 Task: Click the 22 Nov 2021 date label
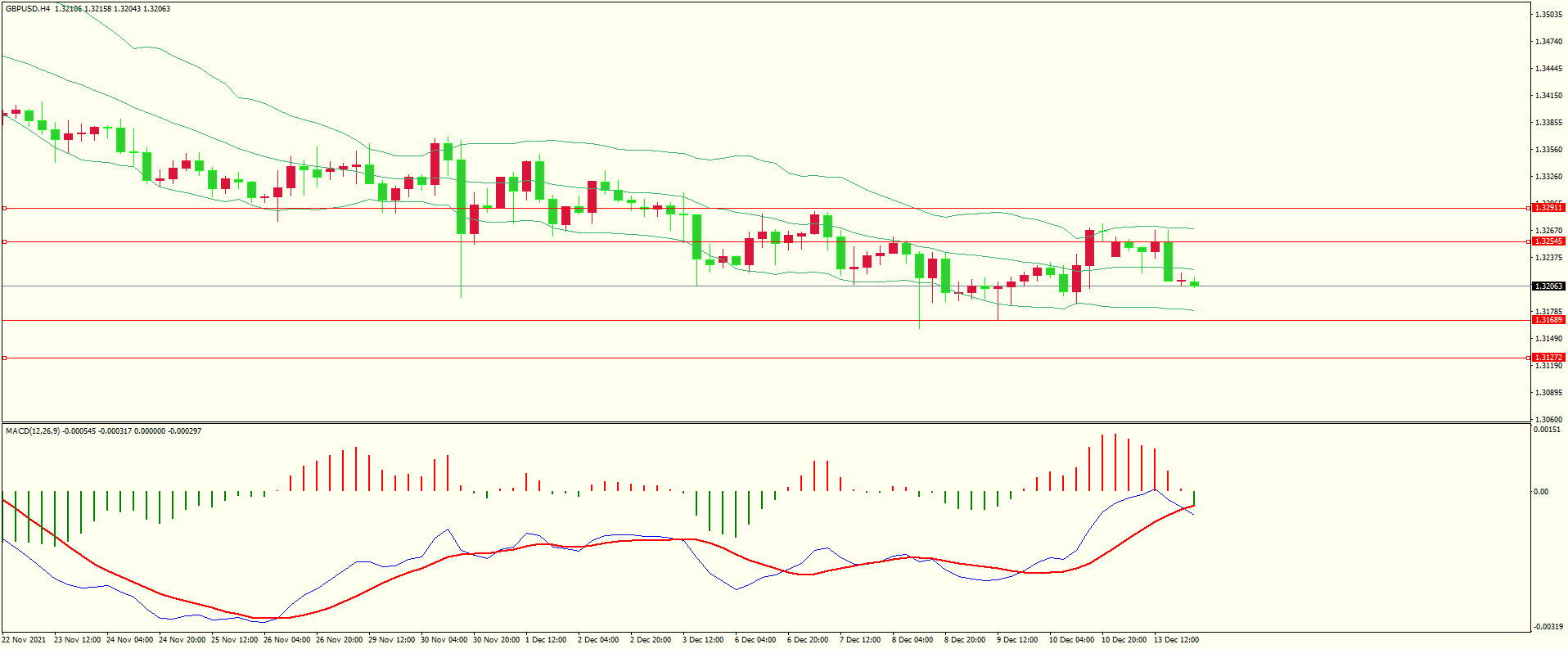tap(25, 640)
